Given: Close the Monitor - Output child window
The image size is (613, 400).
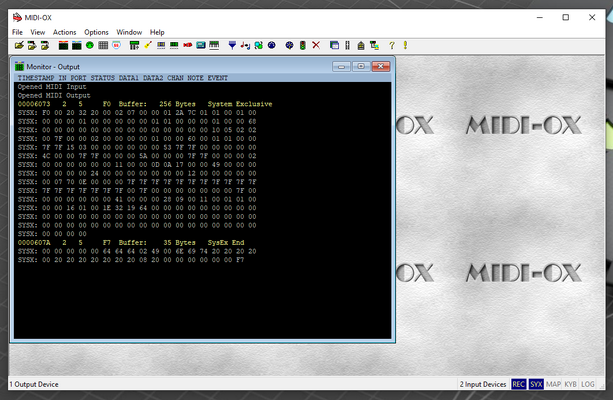Looking at the screenshot, I should [381, 66].
